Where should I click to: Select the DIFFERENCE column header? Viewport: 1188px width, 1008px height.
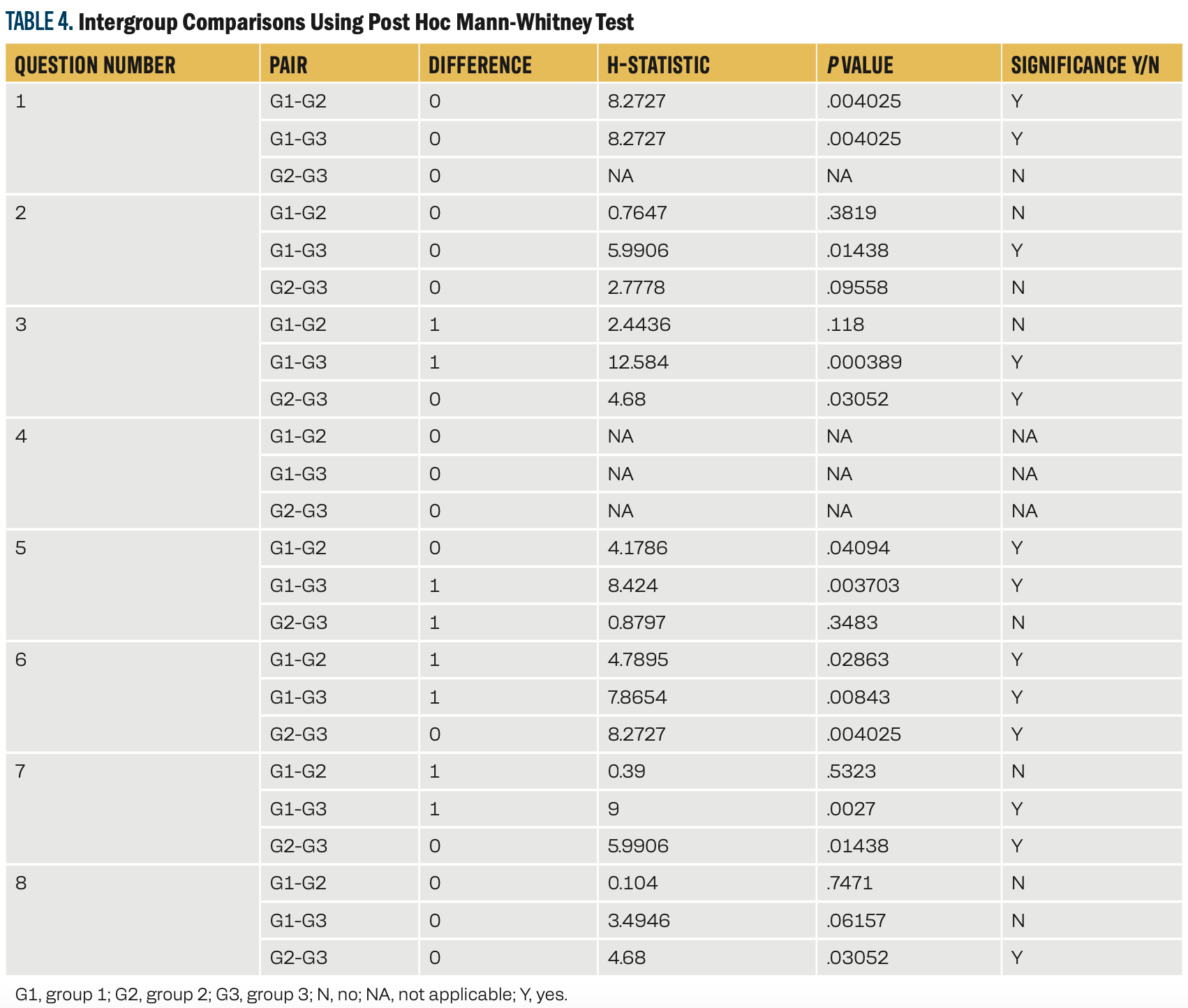[480, 66]
